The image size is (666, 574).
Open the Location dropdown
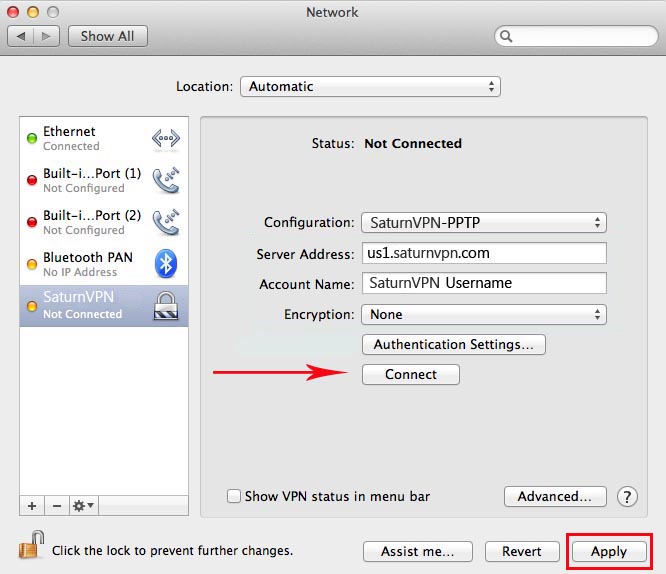pos(370,87)
